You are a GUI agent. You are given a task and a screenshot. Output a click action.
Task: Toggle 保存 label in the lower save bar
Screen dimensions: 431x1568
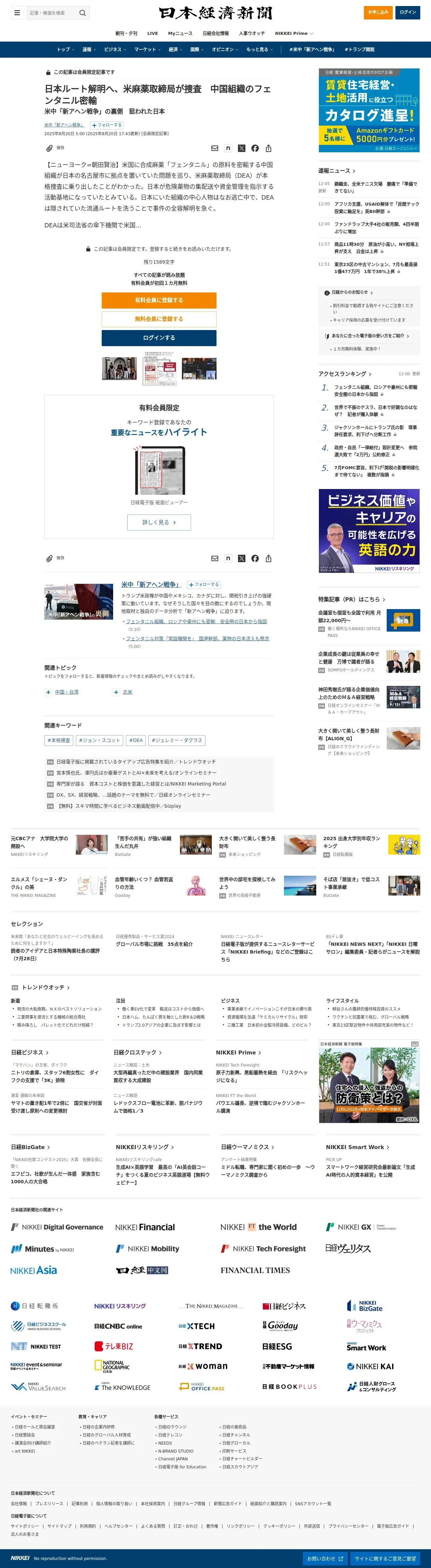click(60, 557)
